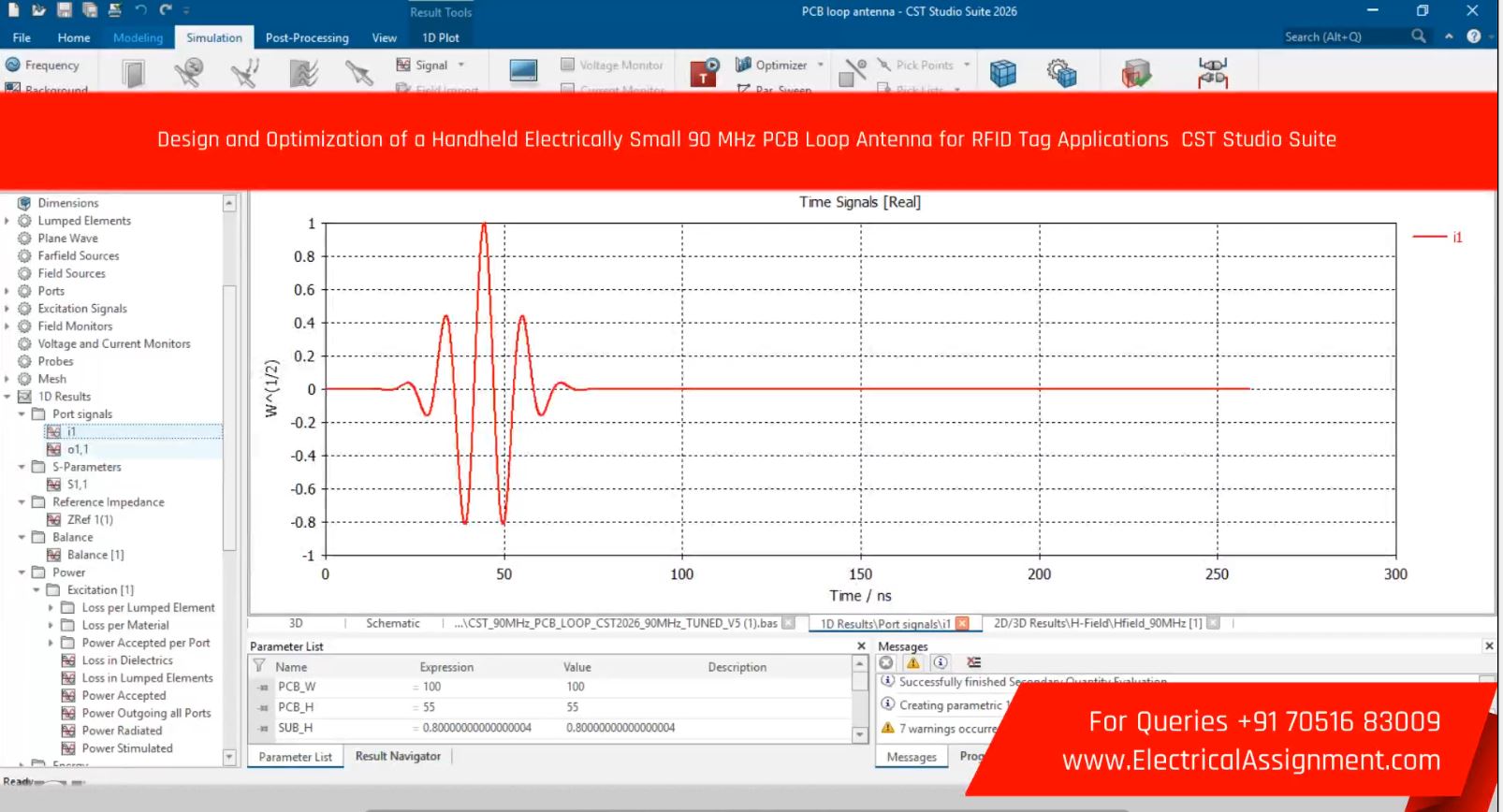1503x812 pixels.
Task: Collapse the S-Parameters folder
Action: 22,467
